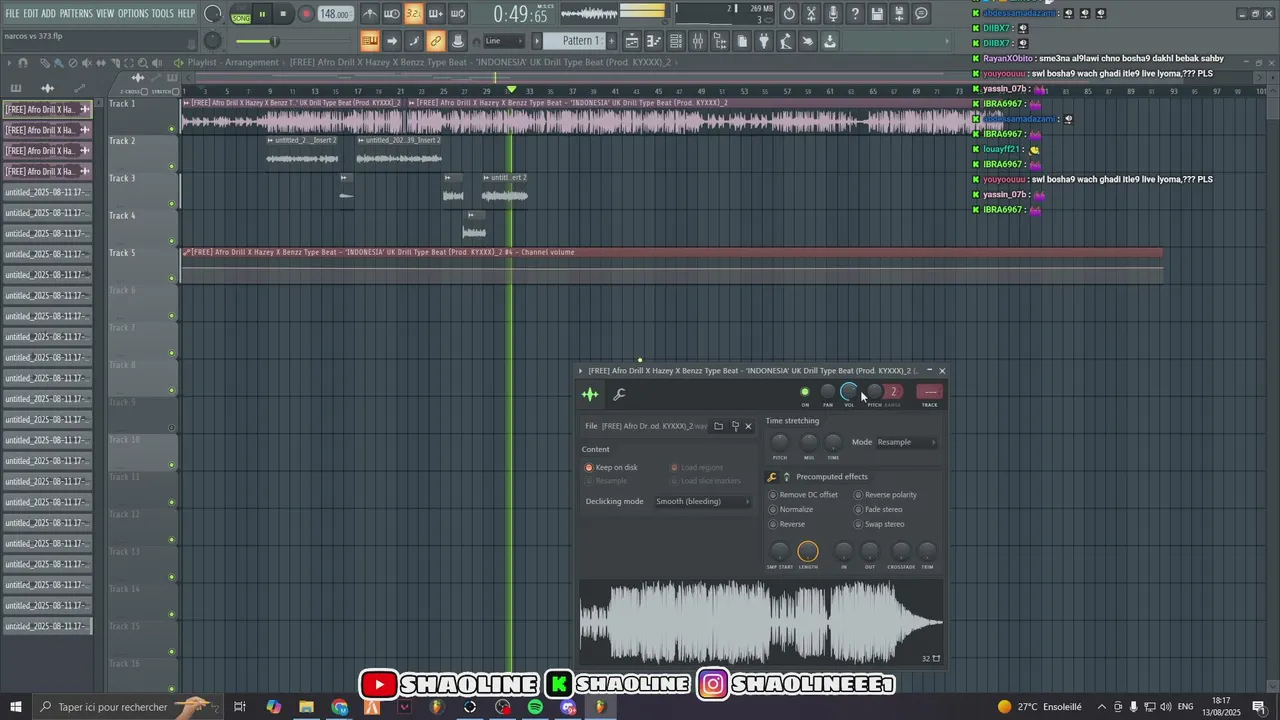Image resolution: width=1280 pixels, height=720 pixels.
Task: Open the Line snap selector dropdown
Action: click(505, 41)
